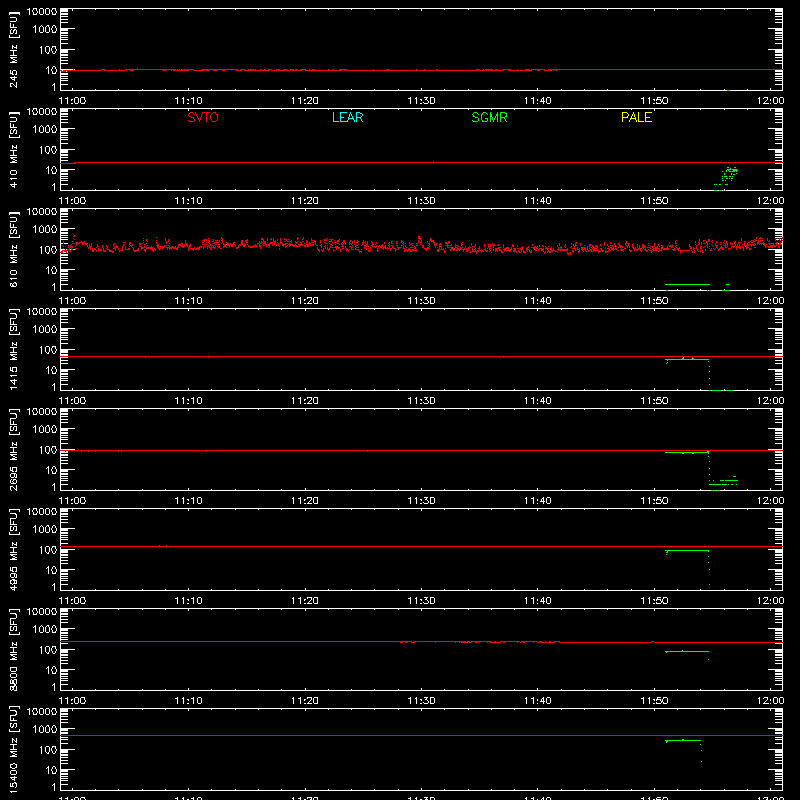This screenshot has height=800, width=800.
Task: Click the 12:00 tick label under 245 MHz plot
Action: coord(770,101)
